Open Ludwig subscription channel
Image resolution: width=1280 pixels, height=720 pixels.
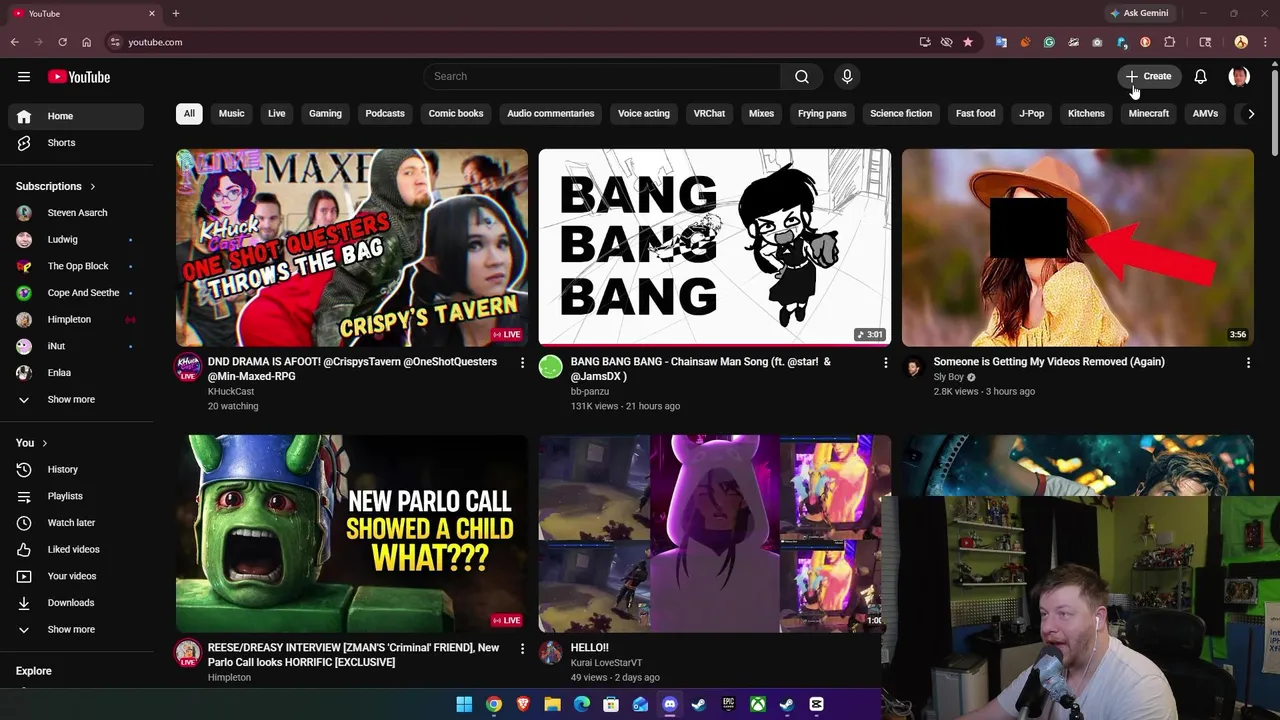point(76,239)
